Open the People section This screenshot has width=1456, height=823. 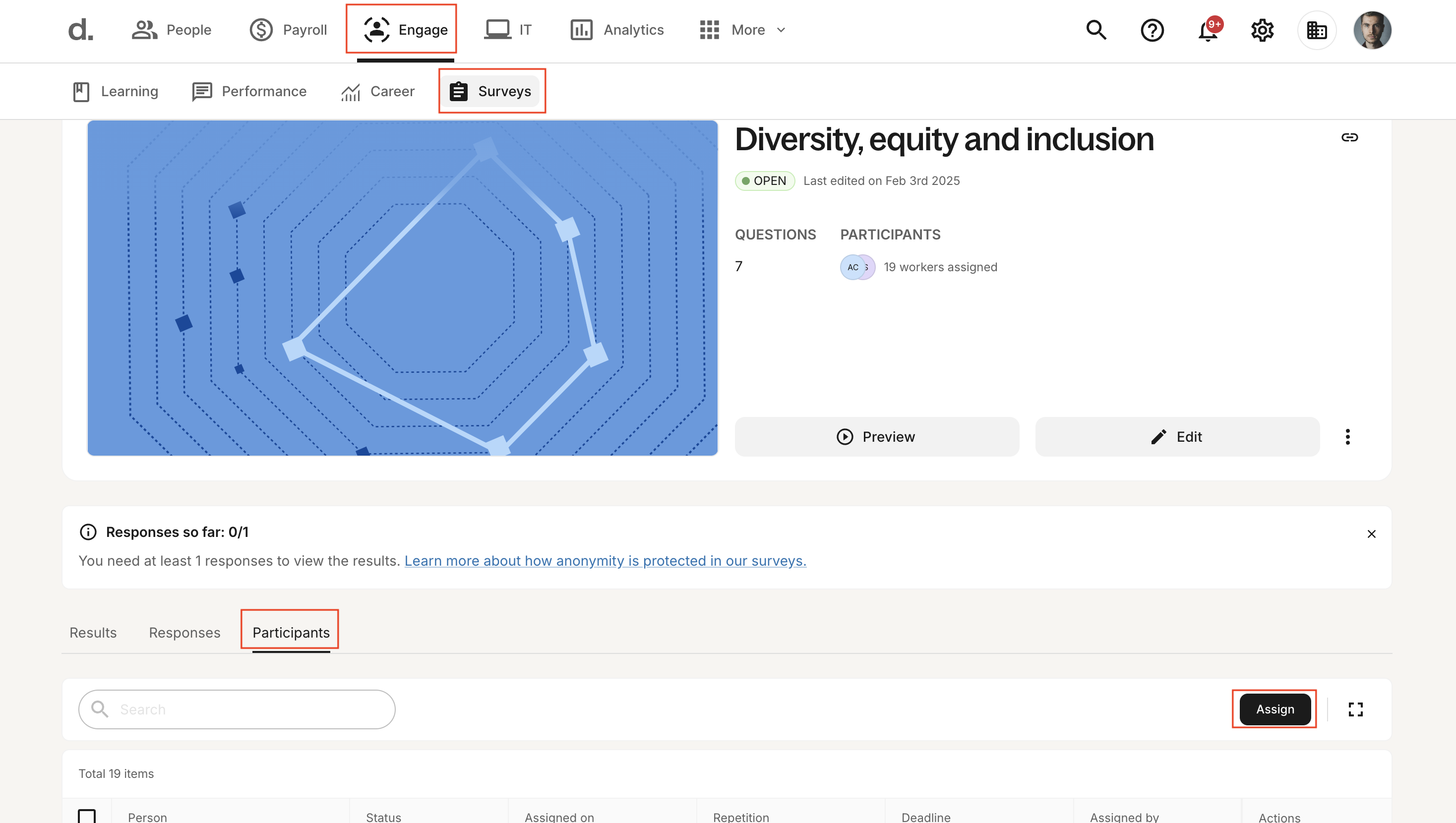pyautogui.click(x=171, y=30)
